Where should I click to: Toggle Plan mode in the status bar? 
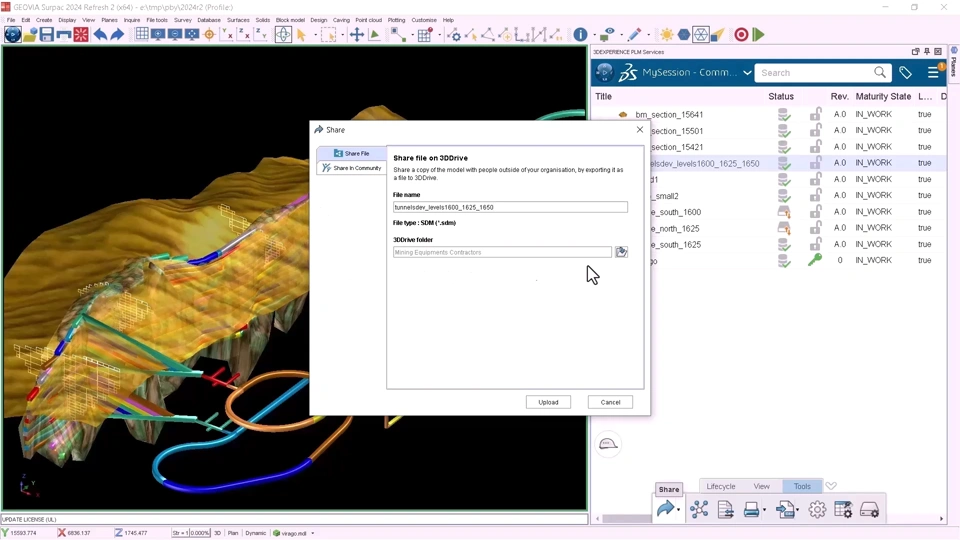click(x=233, y=533)
